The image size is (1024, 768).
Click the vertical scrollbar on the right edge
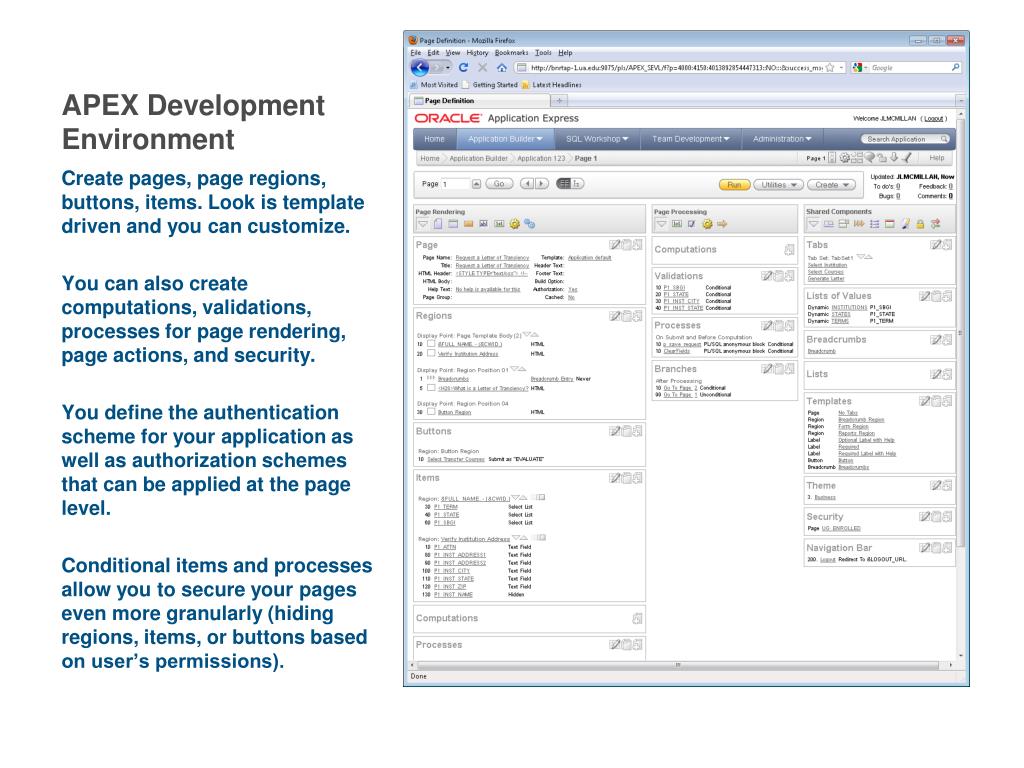(x=960, y=333)
